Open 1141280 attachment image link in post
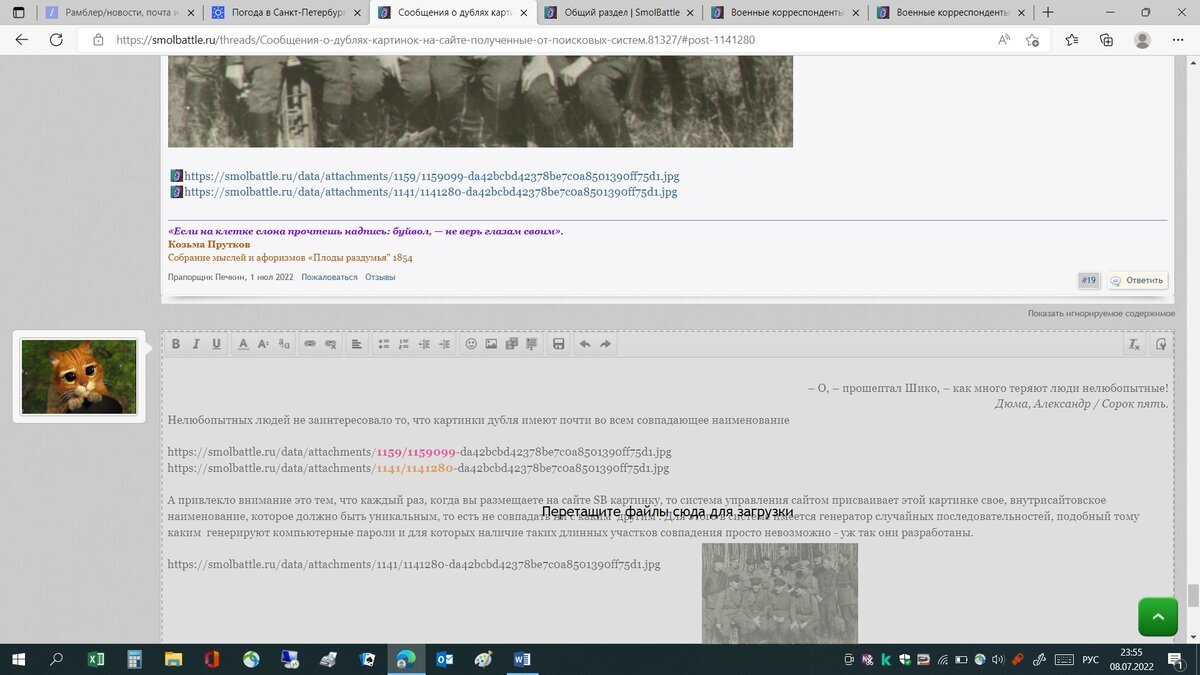 coord(431,192)
